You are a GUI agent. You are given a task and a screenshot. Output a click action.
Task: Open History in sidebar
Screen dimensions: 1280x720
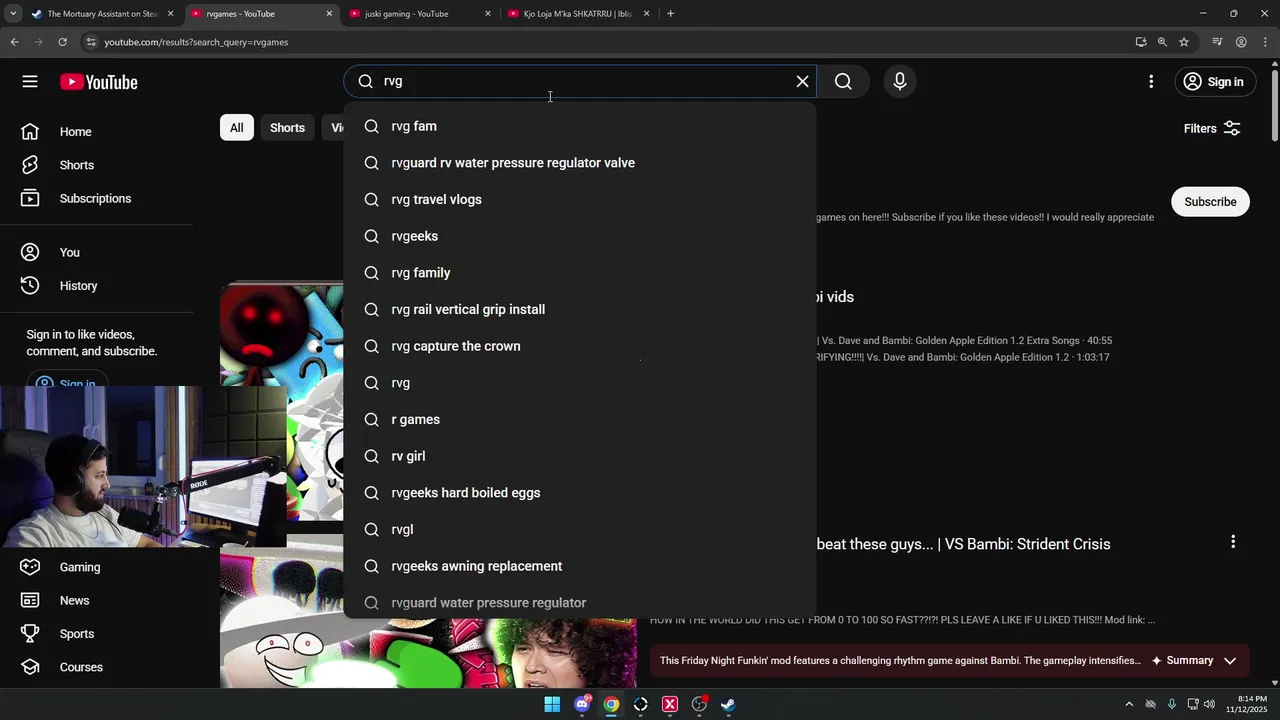click(78, 285)
